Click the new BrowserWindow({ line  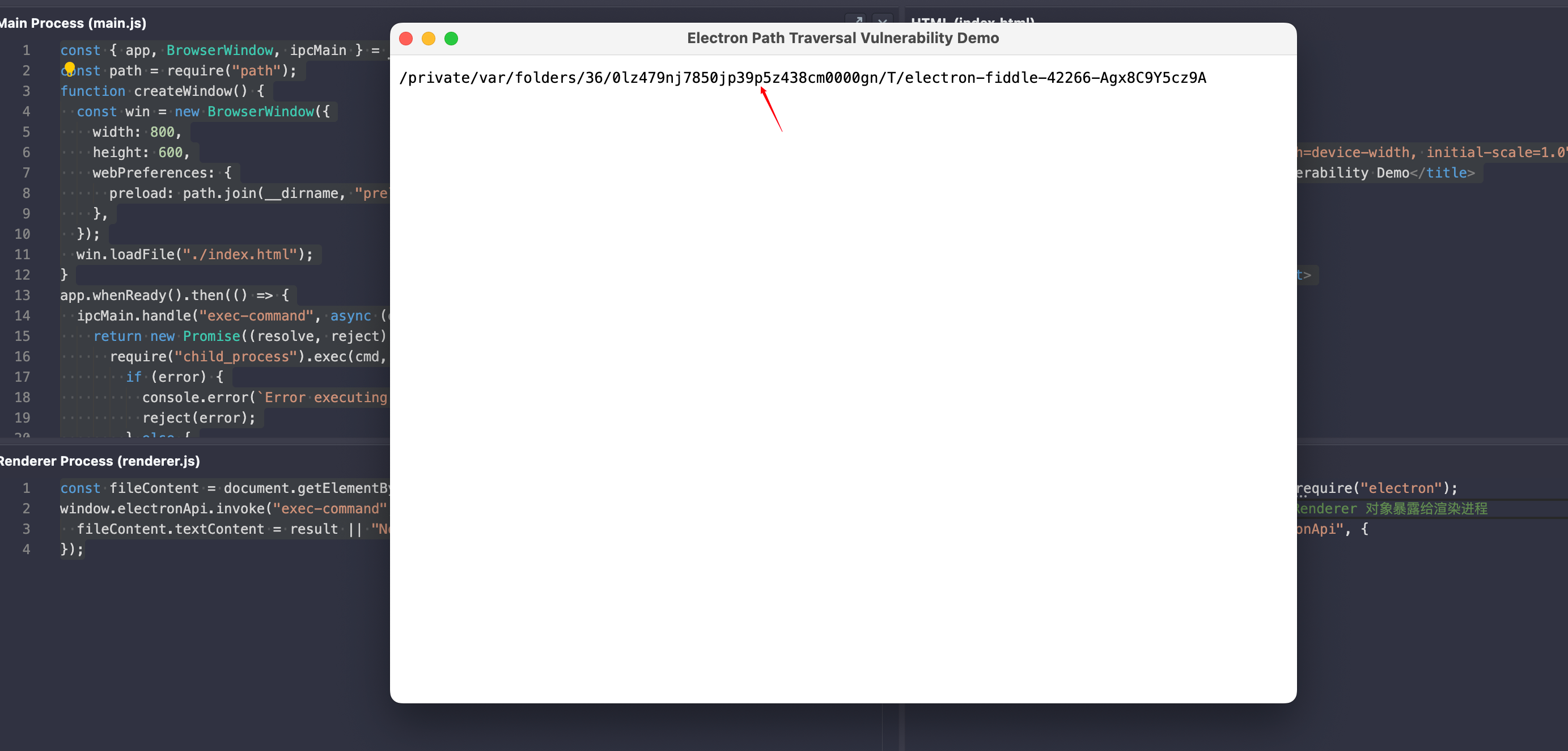point(203,112)
